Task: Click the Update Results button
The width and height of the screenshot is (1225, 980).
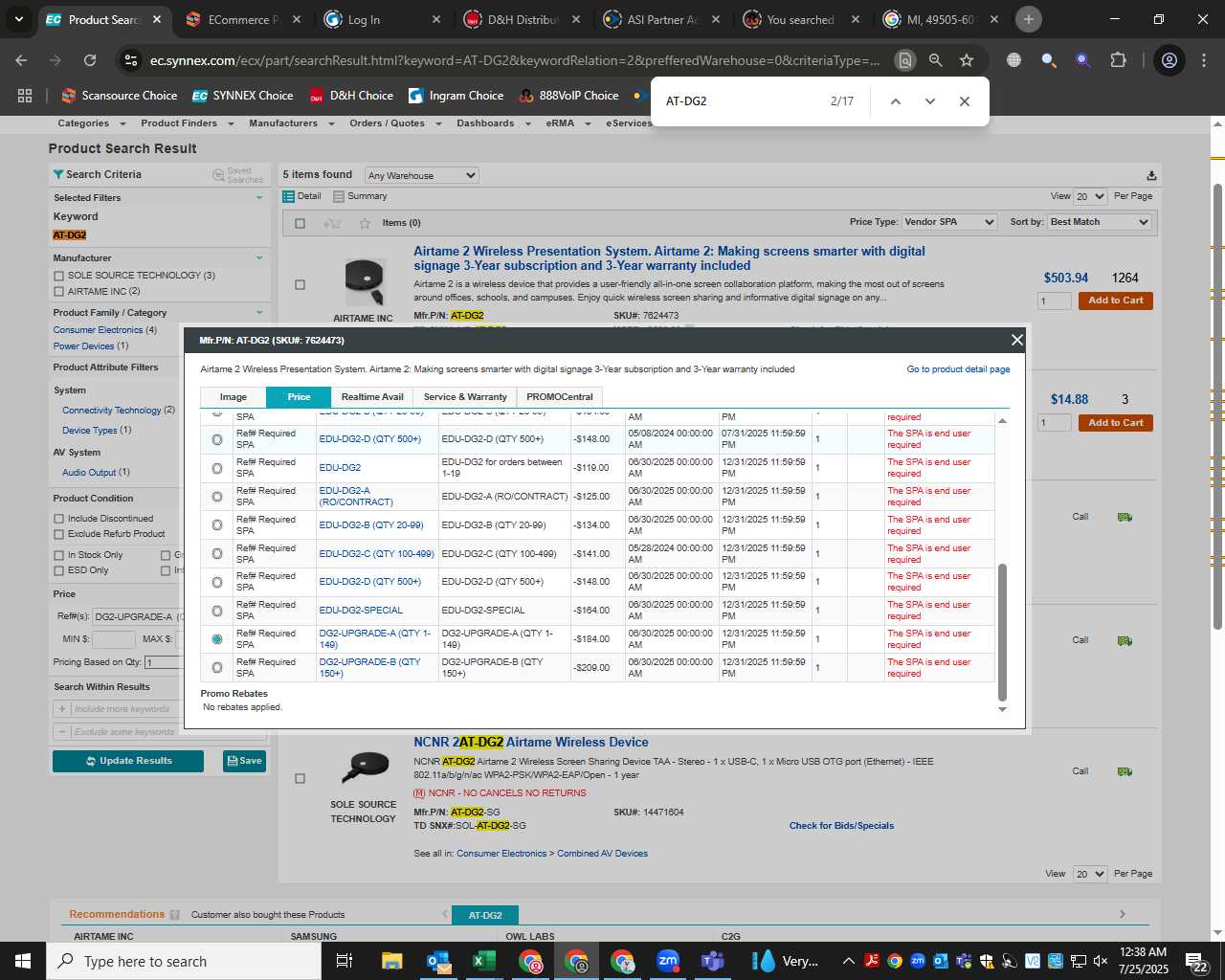Action: coord(128,761)
